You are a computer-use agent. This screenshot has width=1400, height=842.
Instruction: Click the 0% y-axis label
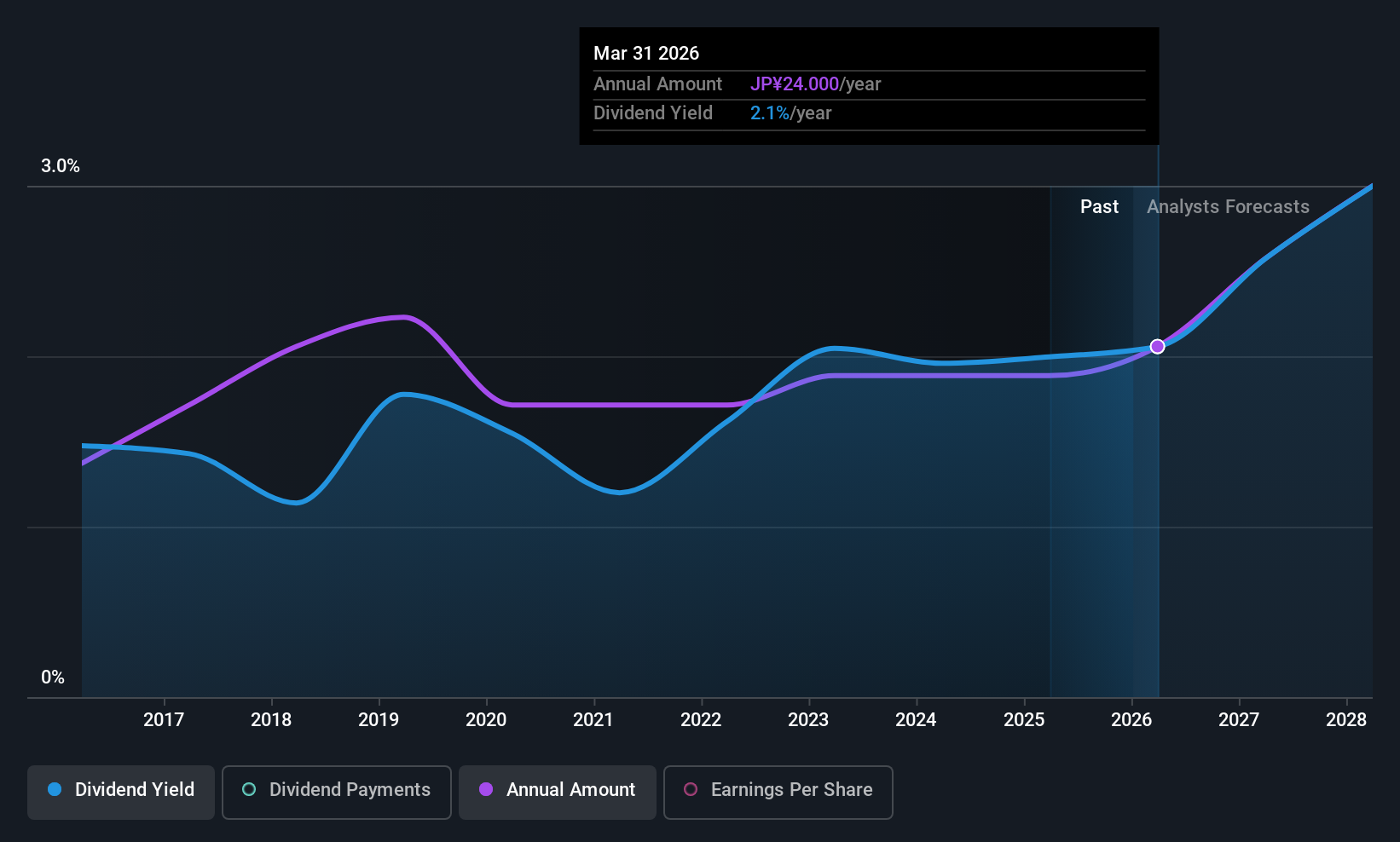tap(53, 678)
